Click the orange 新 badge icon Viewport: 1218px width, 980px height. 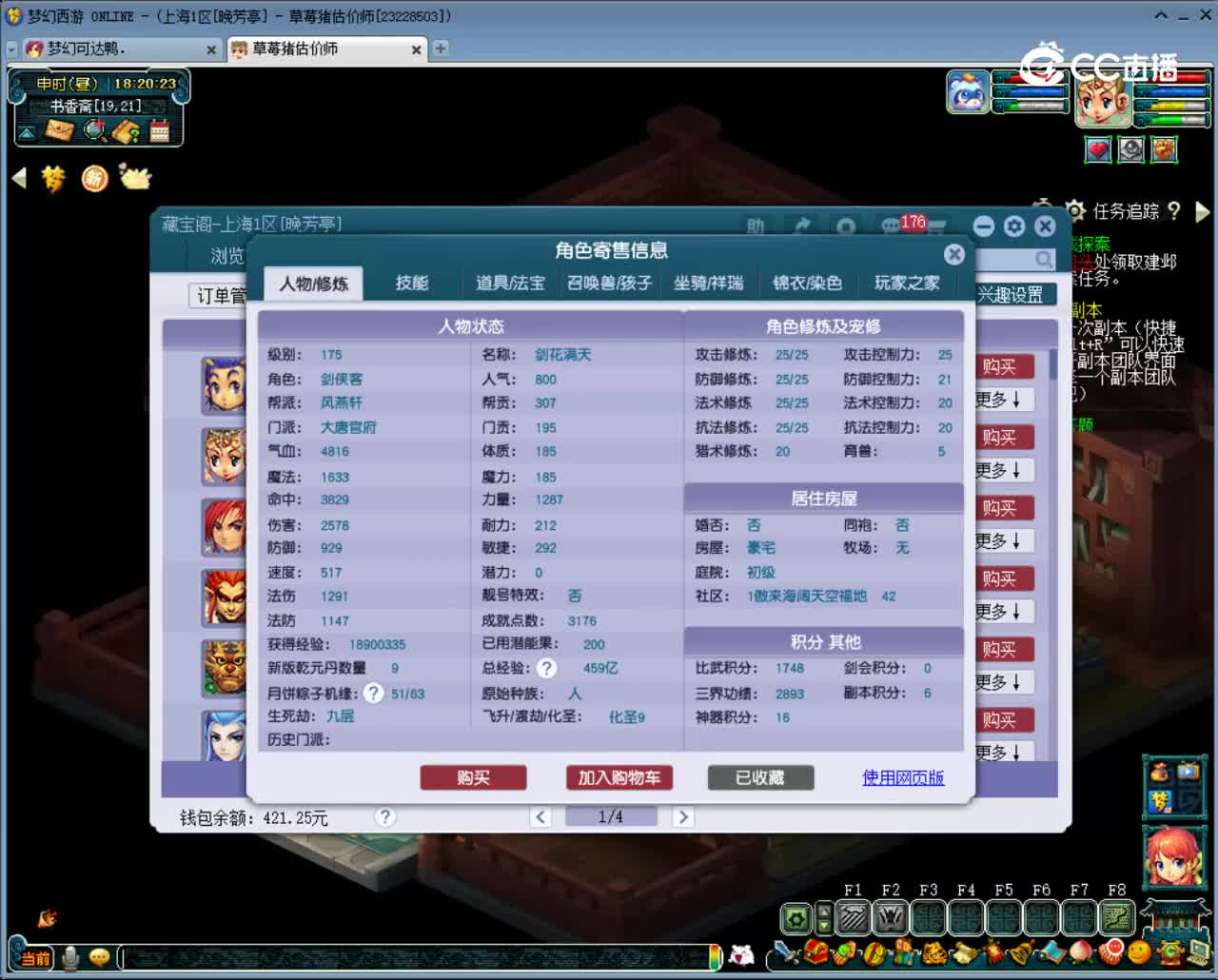pyautogui.click(x=94, y=178)
